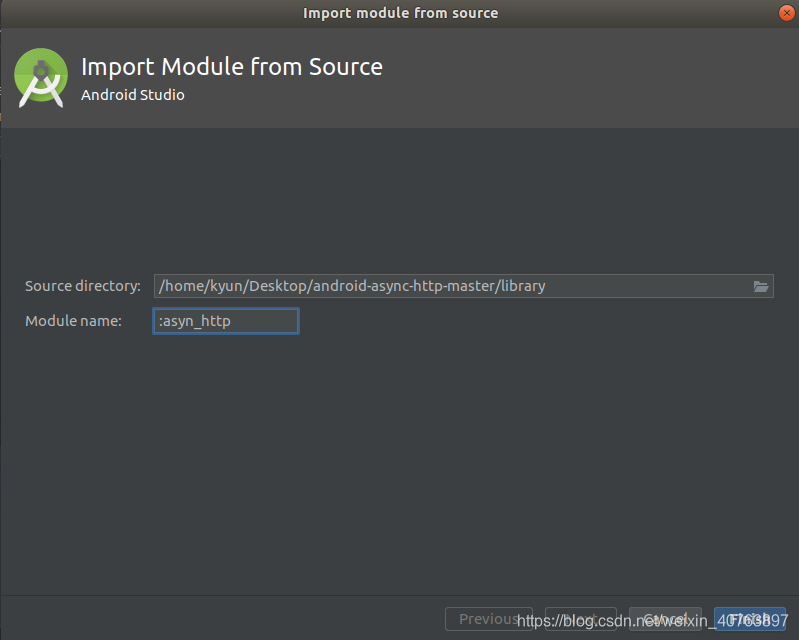This screenshot has height=640, width=799.
Task: Click Finish to import the module
Action: tap(749, 619)
